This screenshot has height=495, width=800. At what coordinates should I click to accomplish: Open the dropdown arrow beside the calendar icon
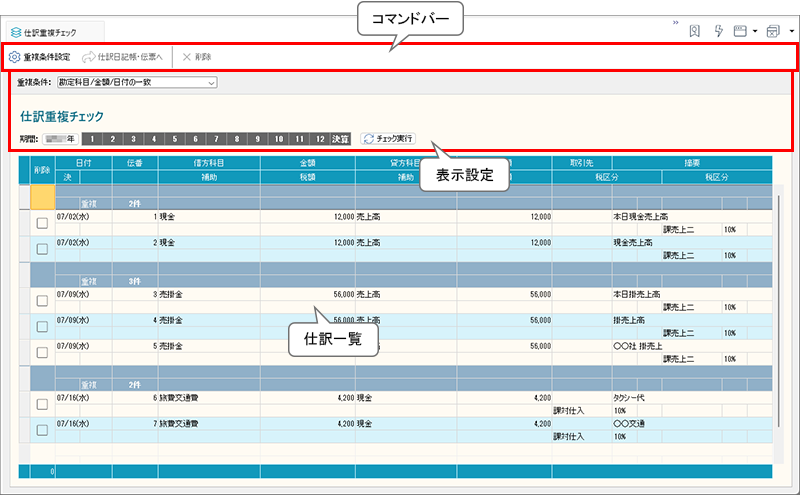tap(791, 32)
